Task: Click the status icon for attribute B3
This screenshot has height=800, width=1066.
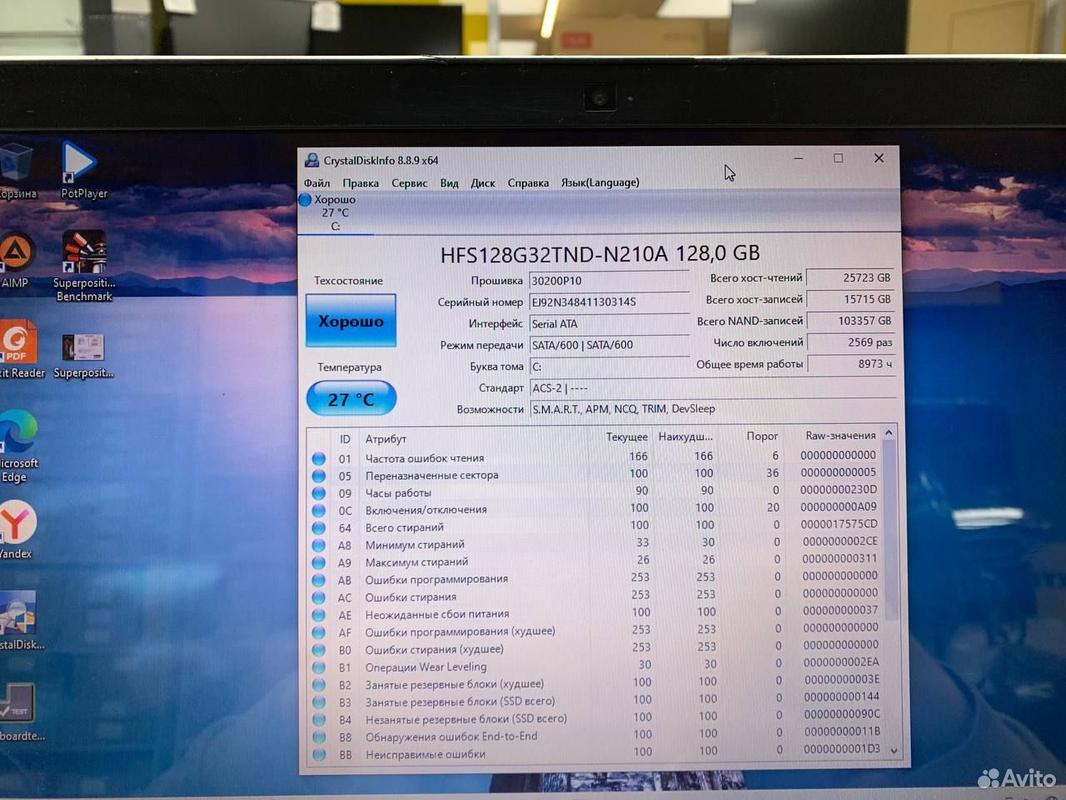Action: point(318,702)
